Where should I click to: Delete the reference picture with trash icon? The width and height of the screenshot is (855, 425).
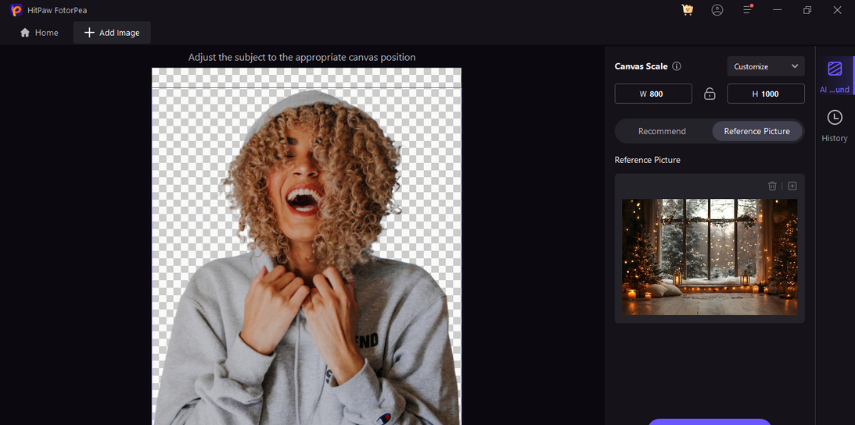point(772,186)
